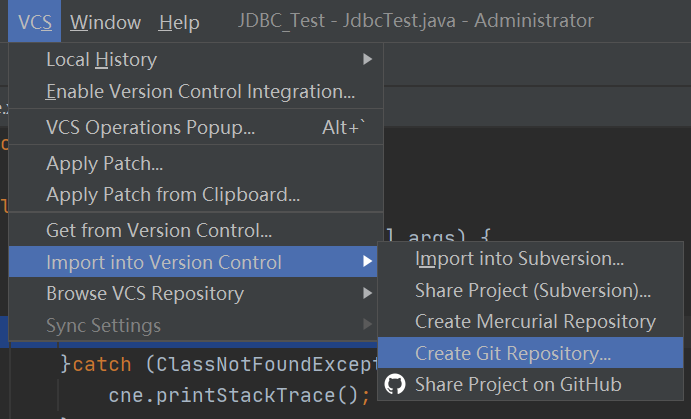Choose Import into Subversion

pos(531,259)
